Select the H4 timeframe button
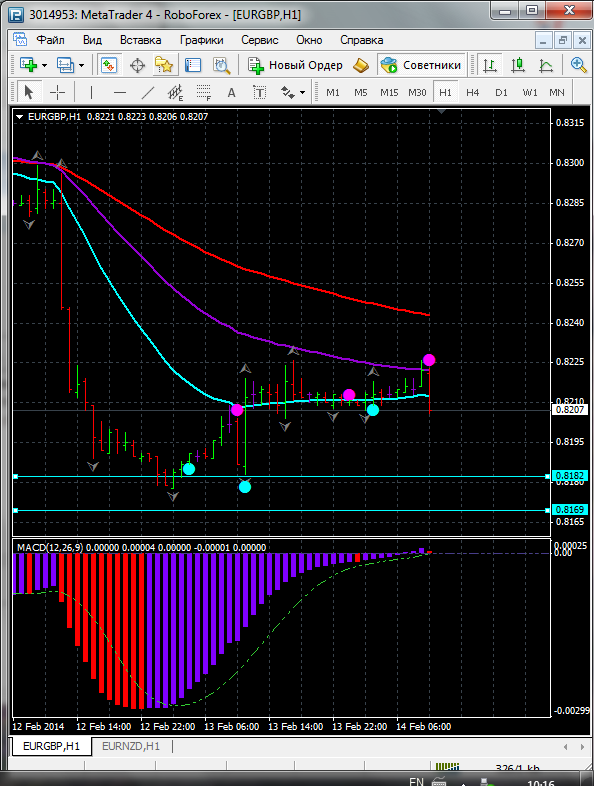The image size is (600, 786). [473, 92]
